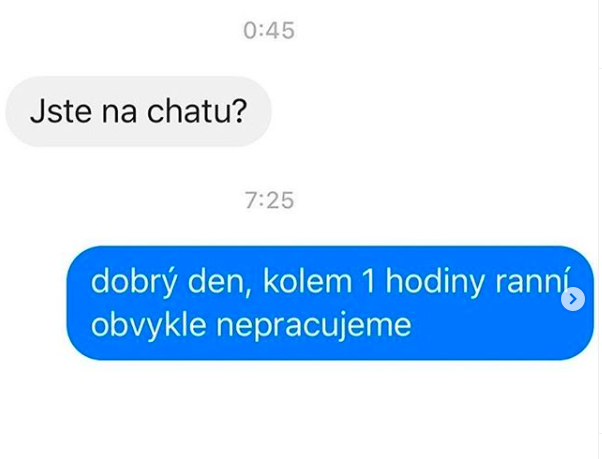The image size is (602, 459).
Task: Click the word "hodiny" in blue message
Action: pyautogui.click(x=435, y=283)
